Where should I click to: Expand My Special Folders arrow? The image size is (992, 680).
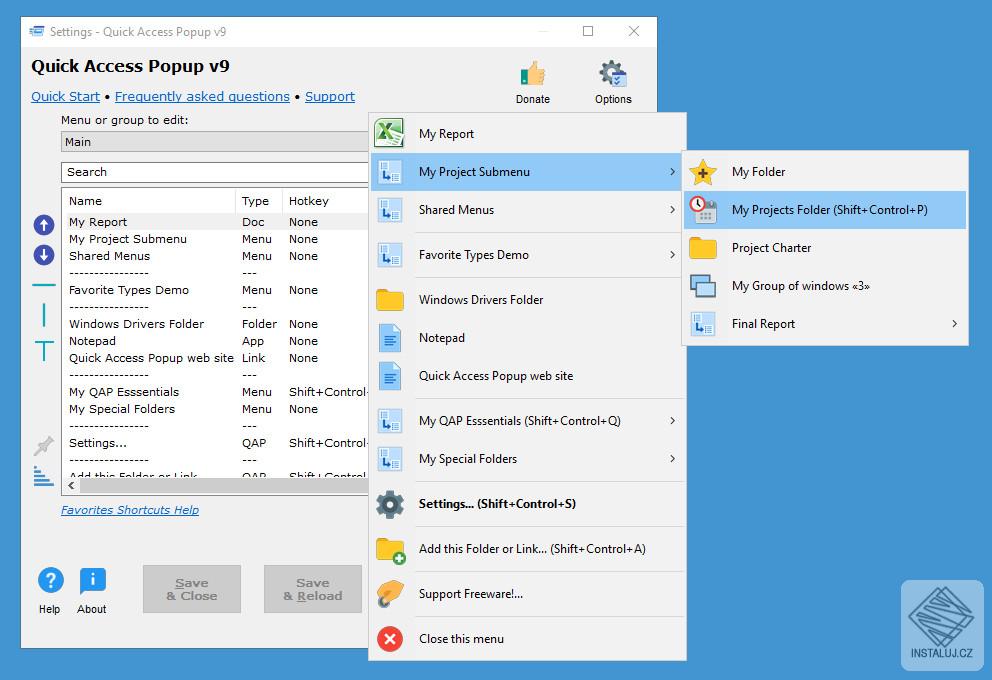click(672, 459)
